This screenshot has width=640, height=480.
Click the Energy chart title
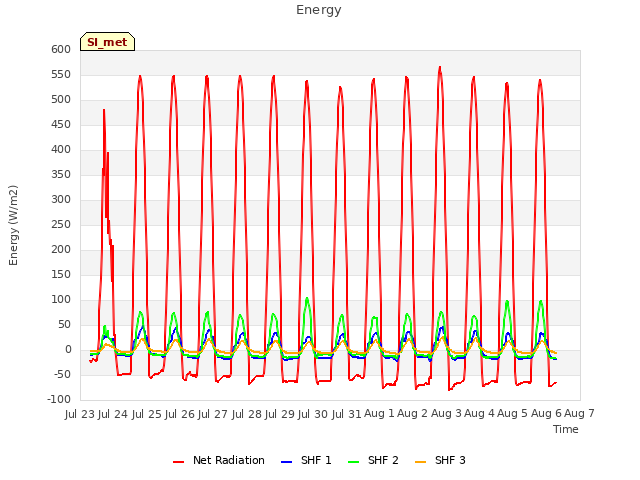[x=319, y=10]
